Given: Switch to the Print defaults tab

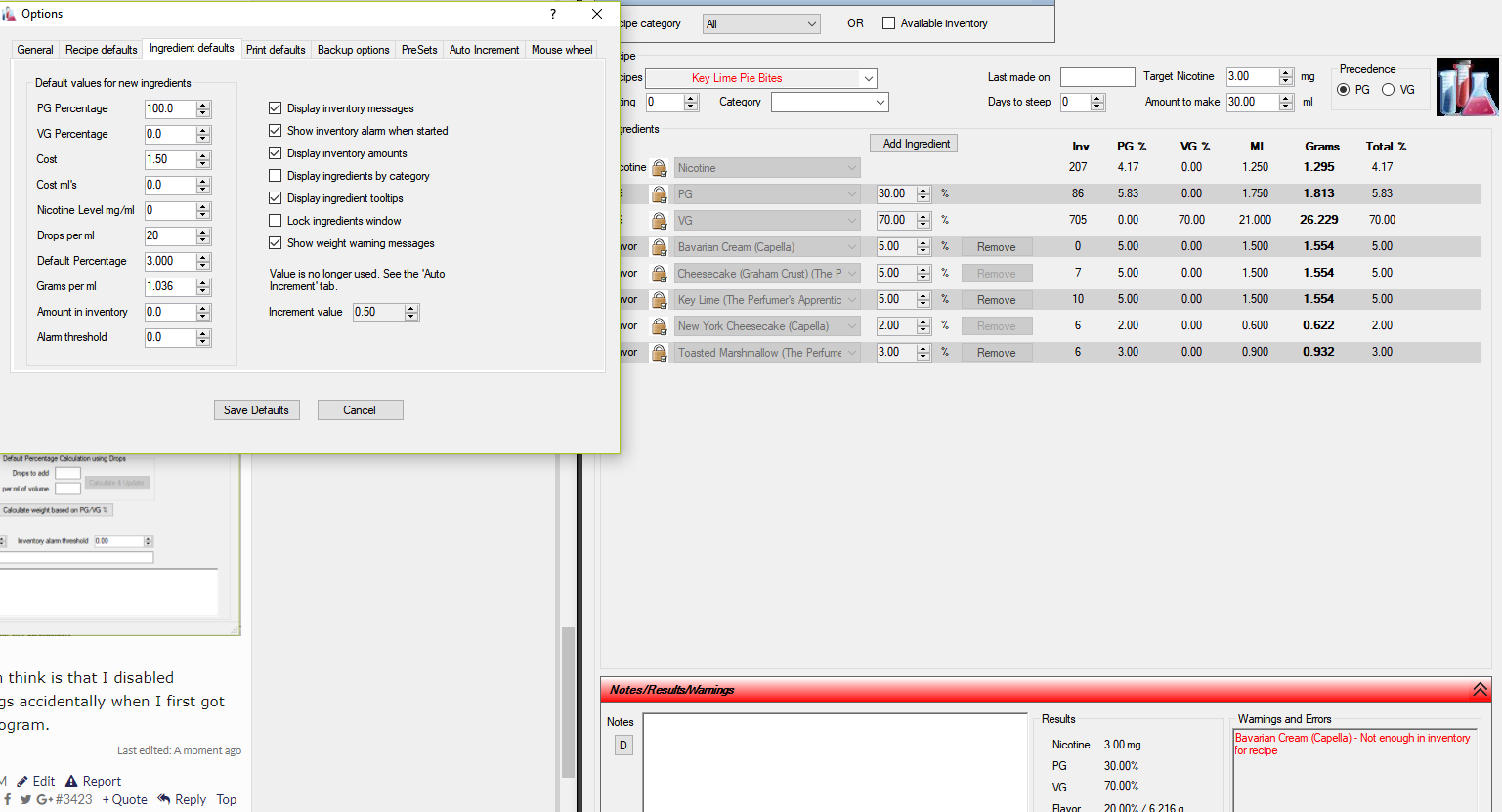Looking at the screenshot, I should (276, 50).
